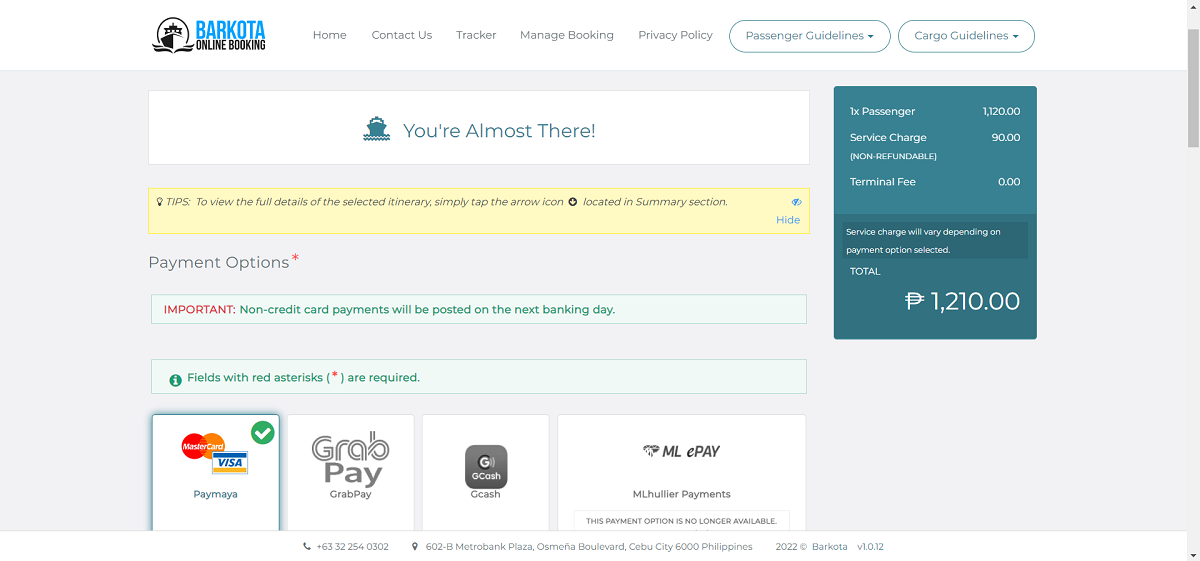Image resolution: width=1200 pixels, height=561 pixels.
Task: Click the Payment Options heading
Action: pyautogui.click(x=219, y=262)
